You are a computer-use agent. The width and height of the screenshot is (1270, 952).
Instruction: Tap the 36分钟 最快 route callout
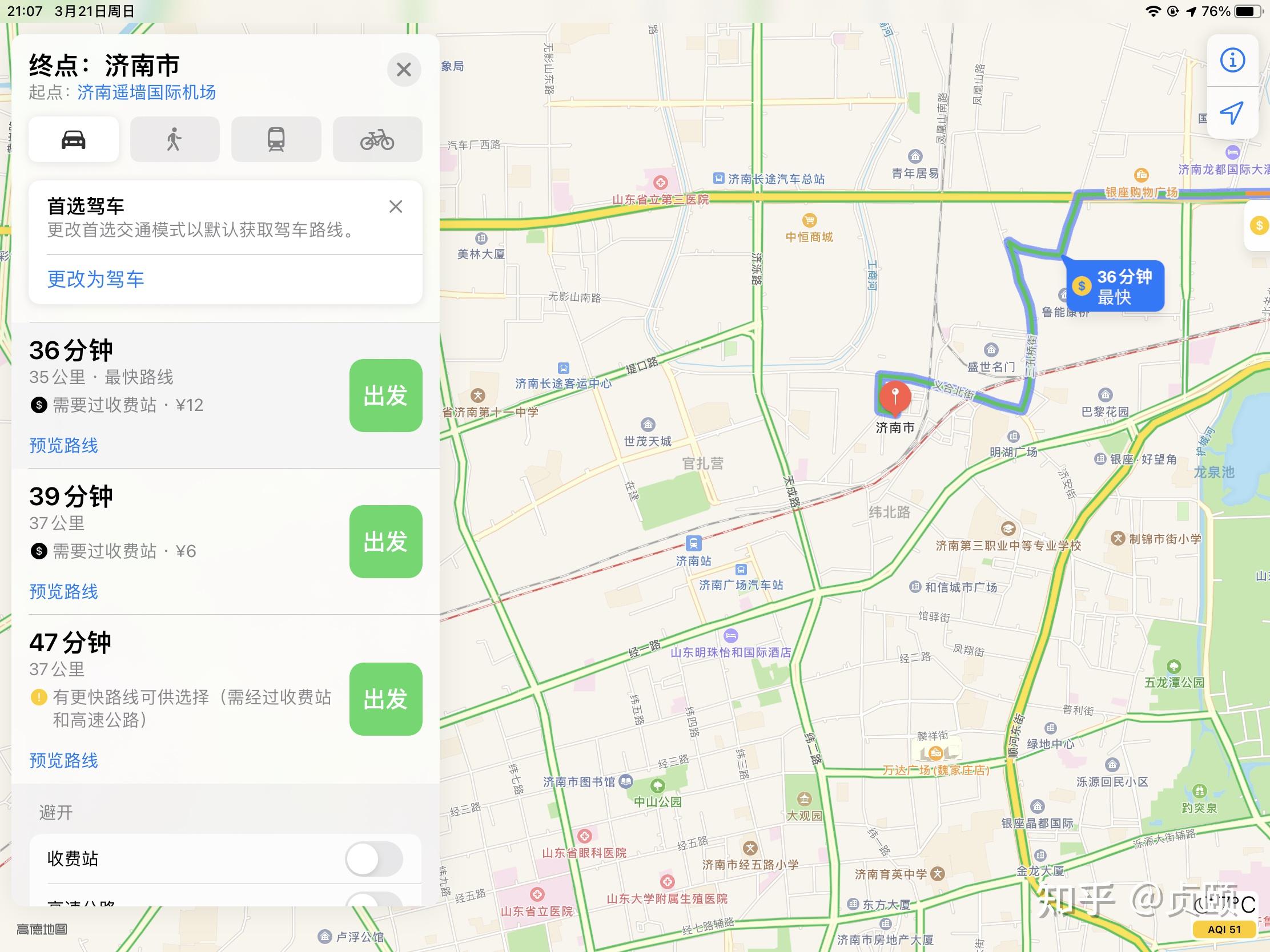tap(1115, 287)
